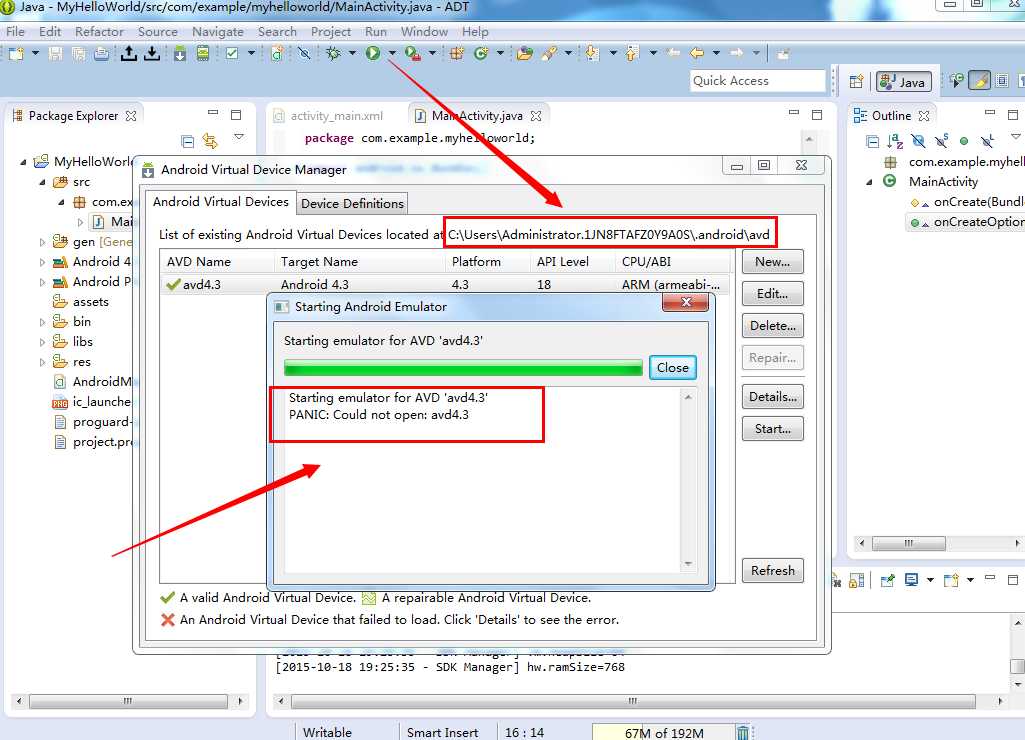Open the Android SDK Manager toolbar icon
This screenshot has width=1025, height=740.
click(x=180, y=53)
